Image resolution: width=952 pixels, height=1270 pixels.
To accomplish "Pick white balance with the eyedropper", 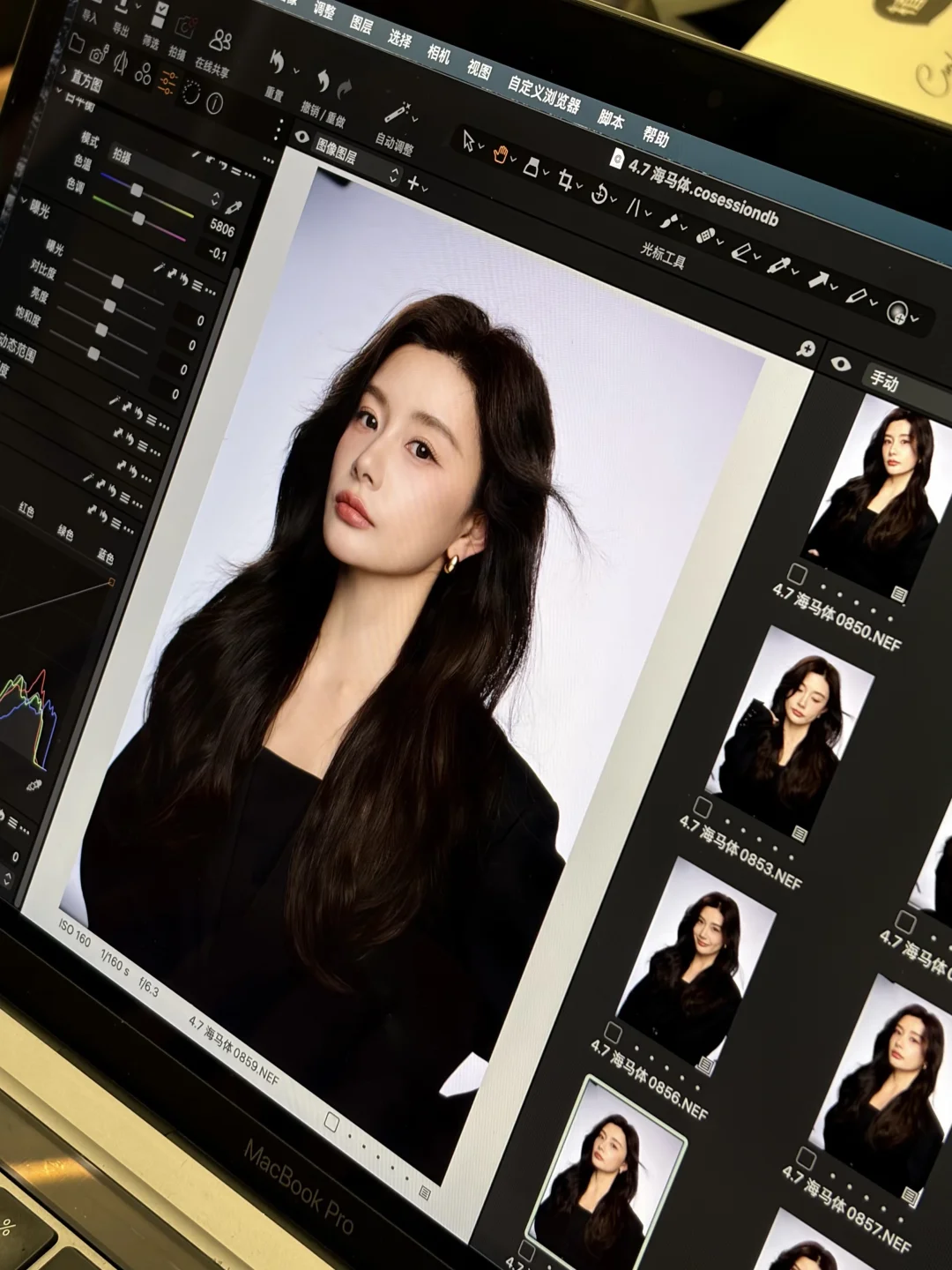I will click(233, 208).
